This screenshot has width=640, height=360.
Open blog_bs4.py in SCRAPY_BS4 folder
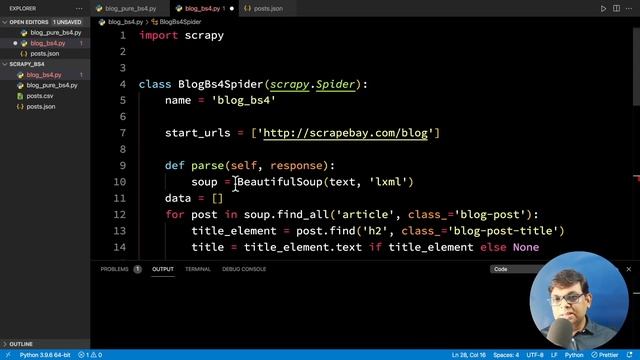coord(44,75)
